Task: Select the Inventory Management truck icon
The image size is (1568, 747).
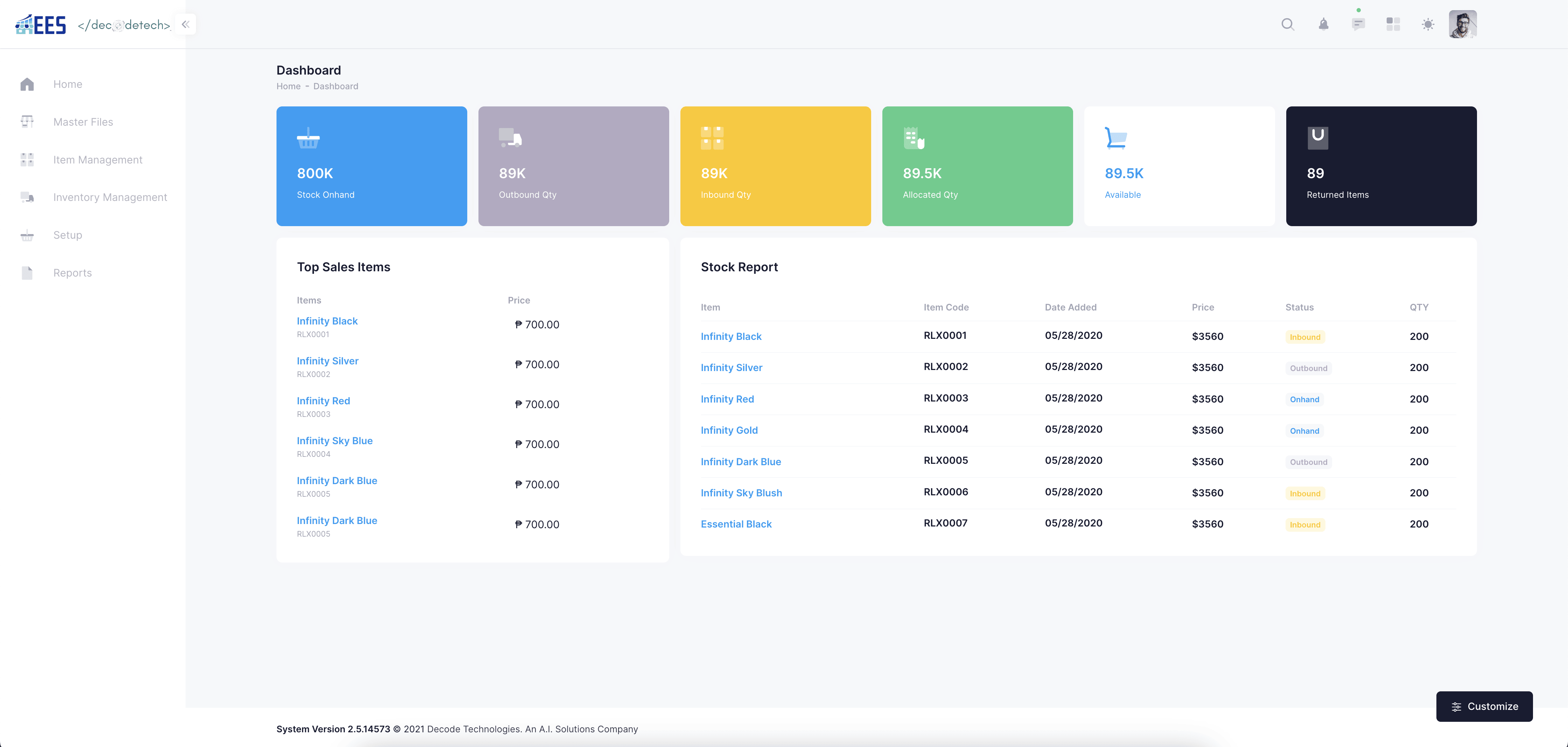Action: [27, 197]
